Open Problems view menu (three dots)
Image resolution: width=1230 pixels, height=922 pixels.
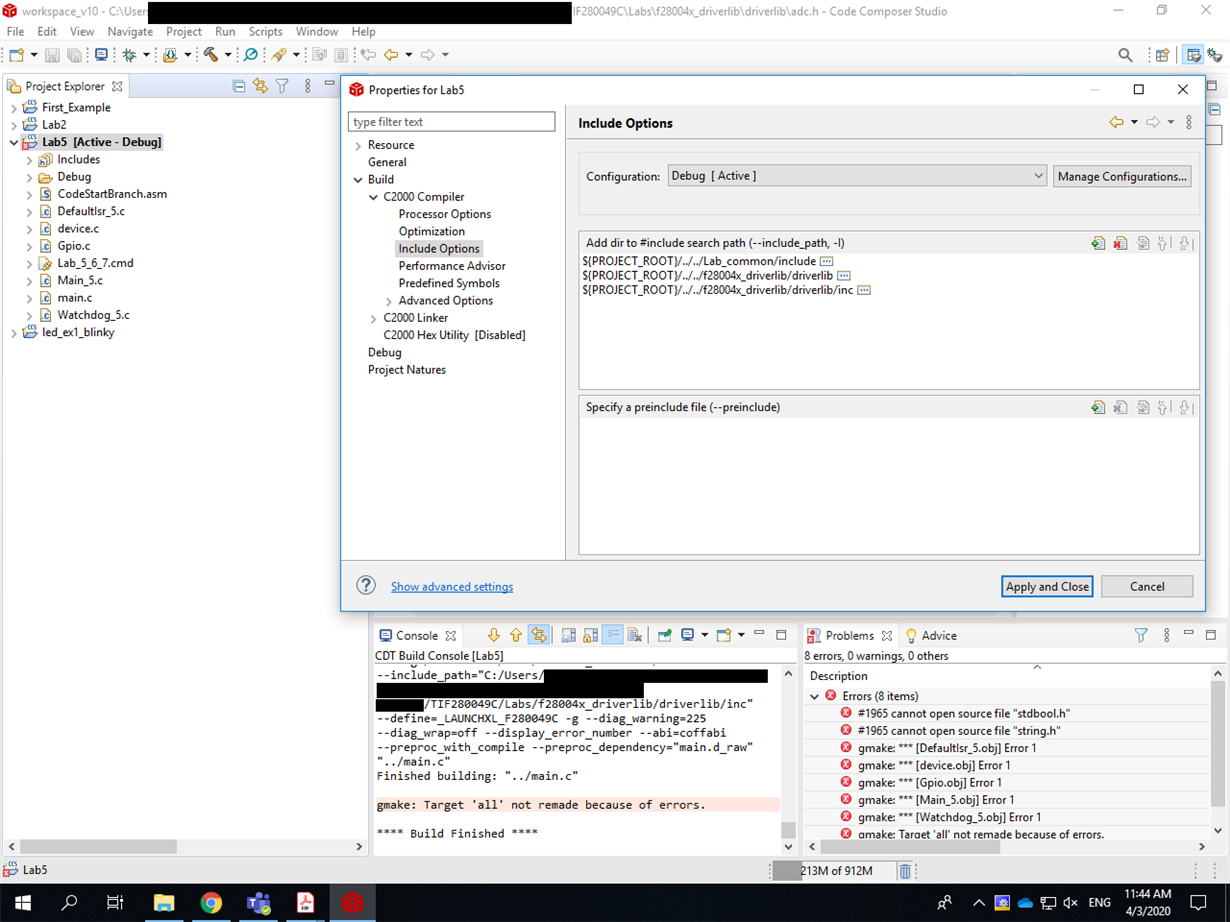1166,635
